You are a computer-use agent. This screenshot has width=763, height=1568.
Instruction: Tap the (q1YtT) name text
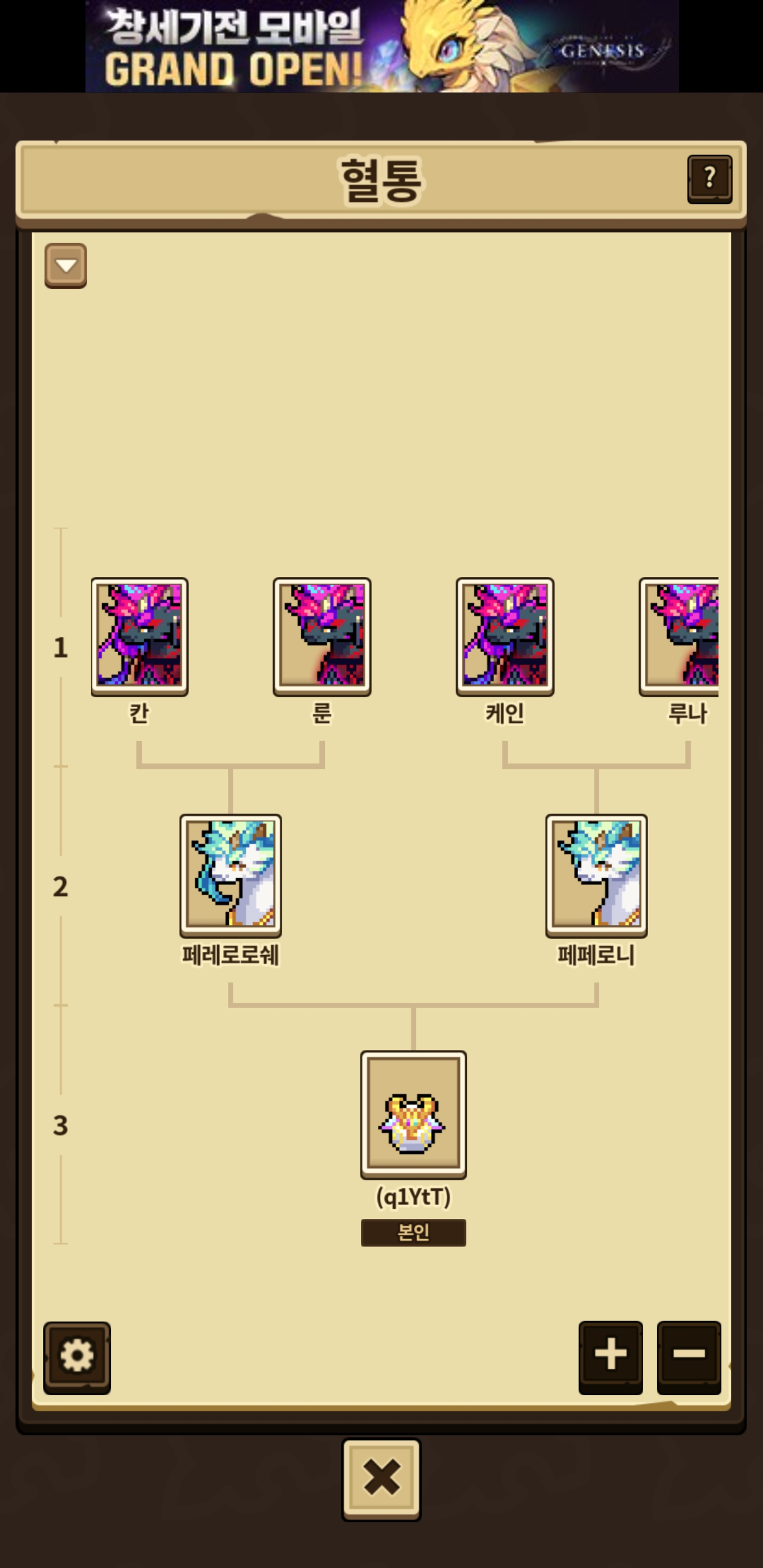(413, 1197)
